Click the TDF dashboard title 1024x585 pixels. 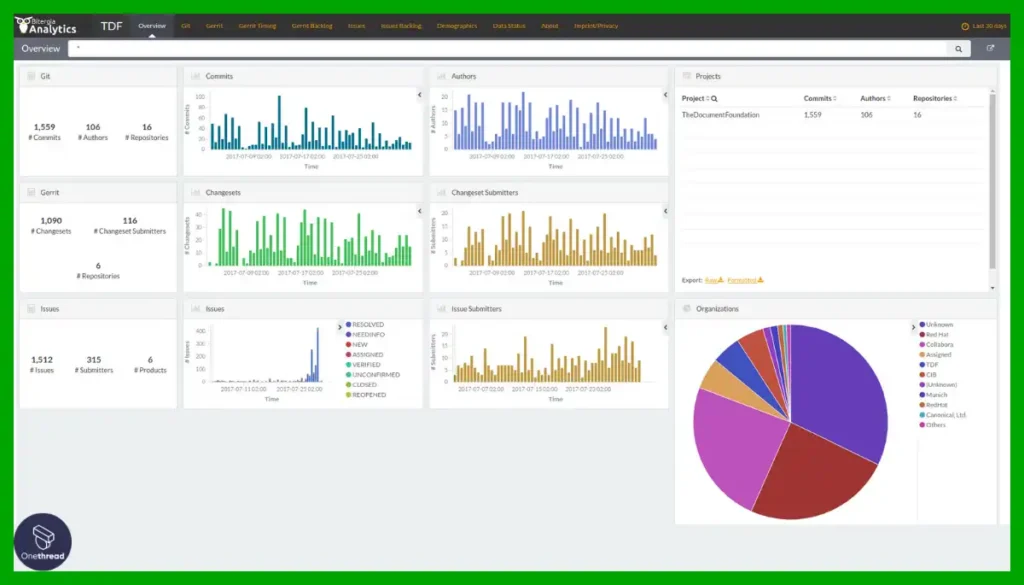point(111,26)
